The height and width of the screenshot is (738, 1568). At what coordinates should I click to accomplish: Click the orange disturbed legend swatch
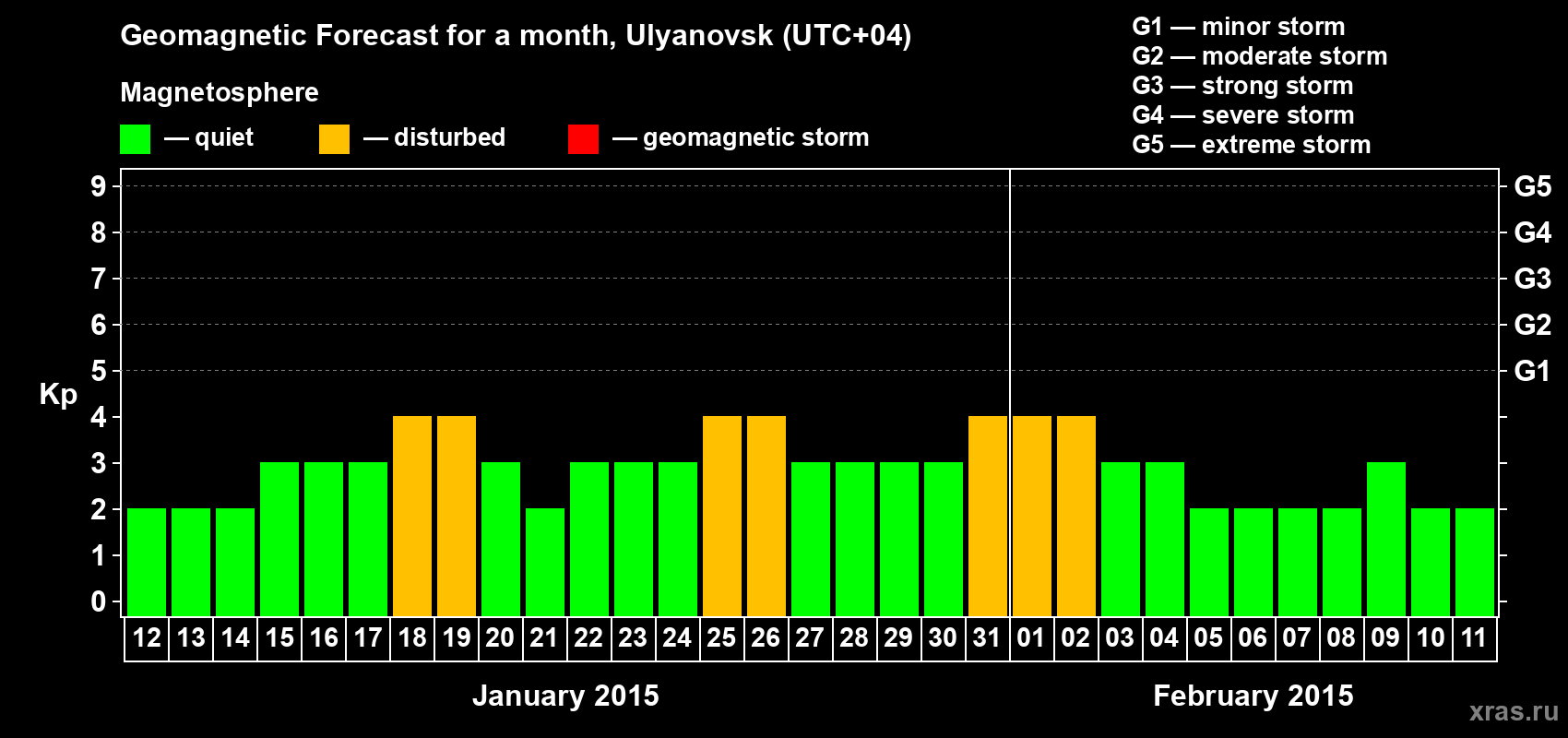click(334, 139)
